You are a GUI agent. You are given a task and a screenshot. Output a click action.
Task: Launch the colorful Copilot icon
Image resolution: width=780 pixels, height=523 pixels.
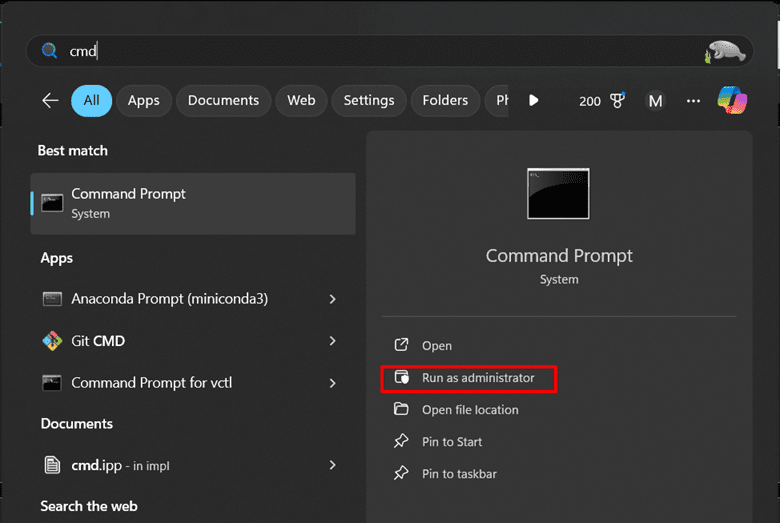pyautogui.click(x=732, y=100)
